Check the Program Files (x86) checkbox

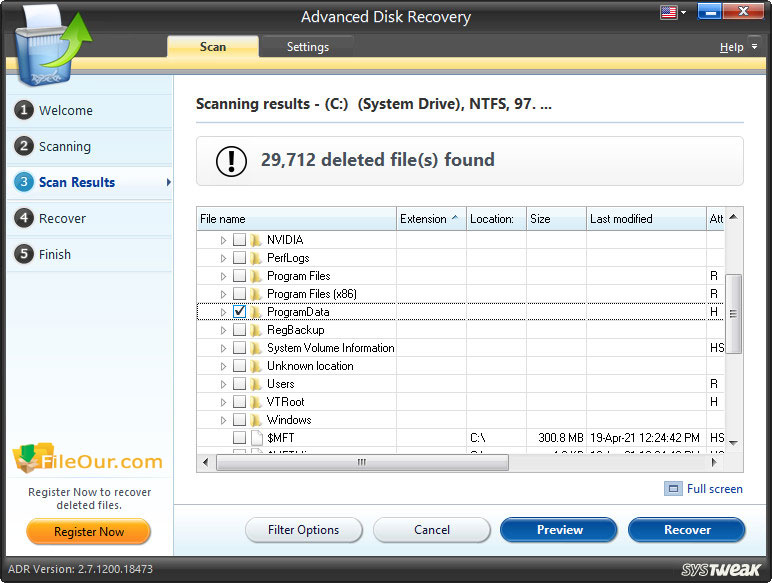point(239,294)
